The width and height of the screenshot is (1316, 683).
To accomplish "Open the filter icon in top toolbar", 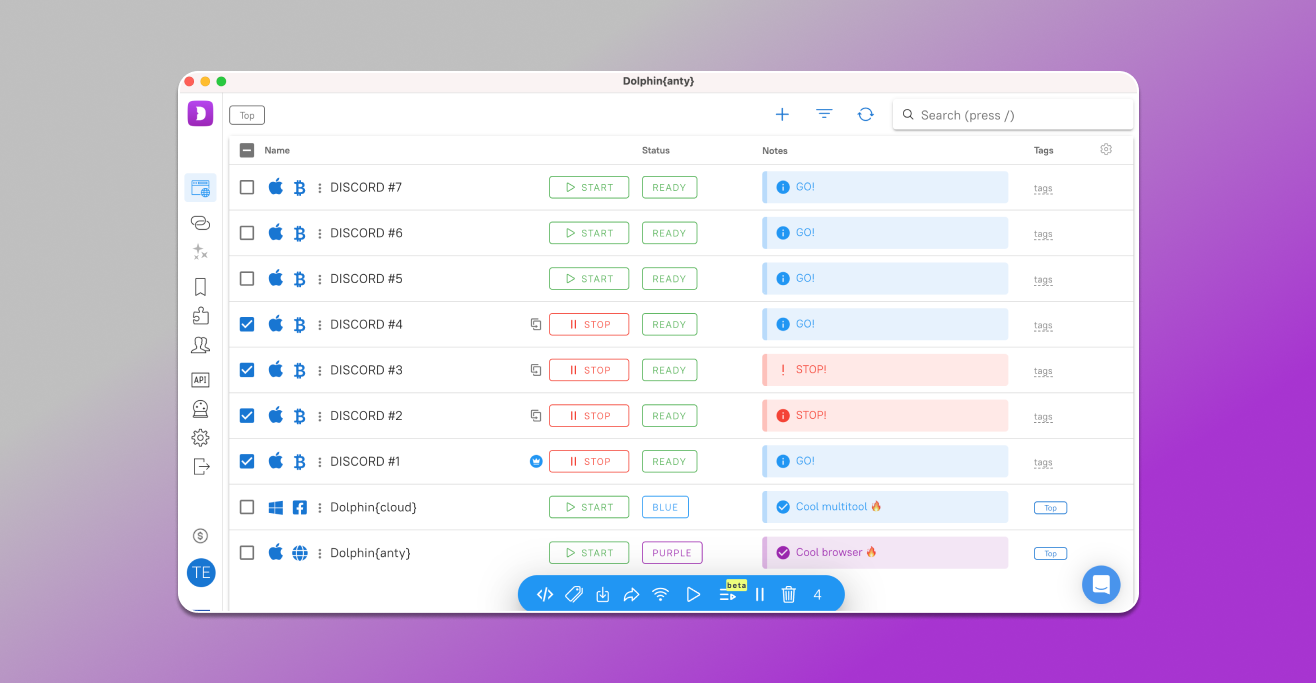I will point(824,115).
